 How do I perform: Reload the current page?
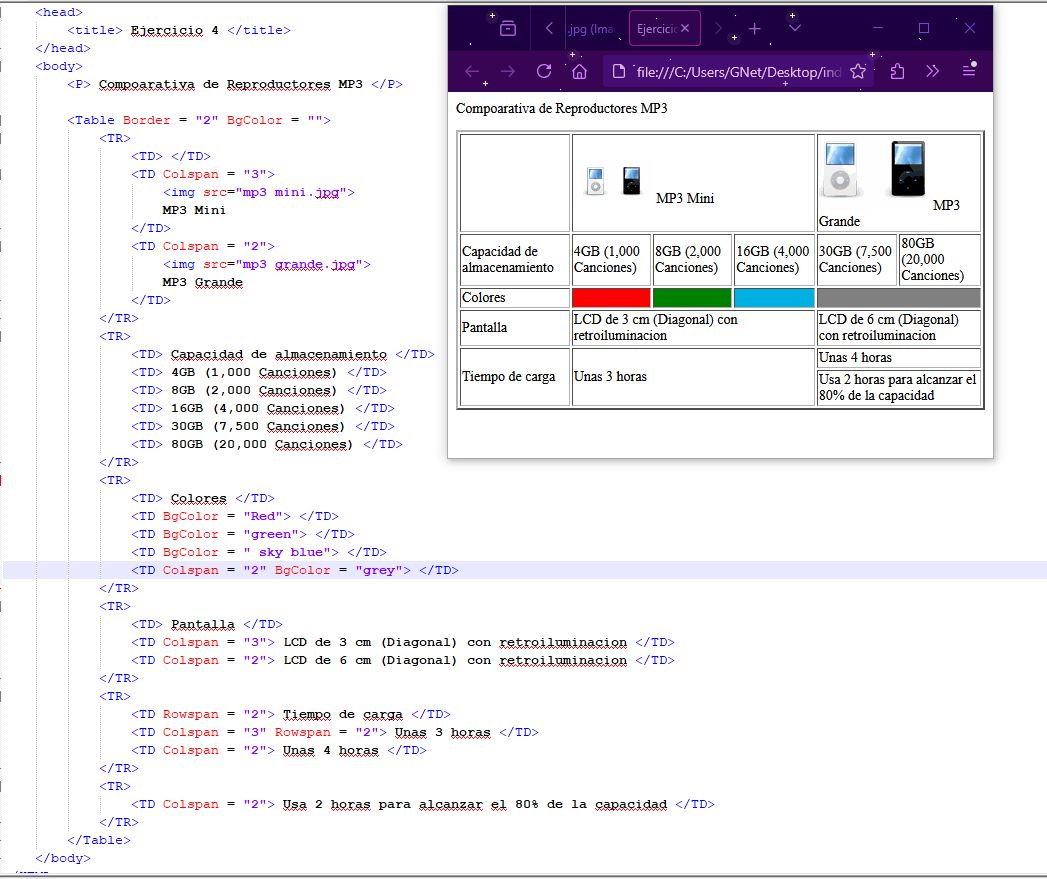click(x=544, y=71)
